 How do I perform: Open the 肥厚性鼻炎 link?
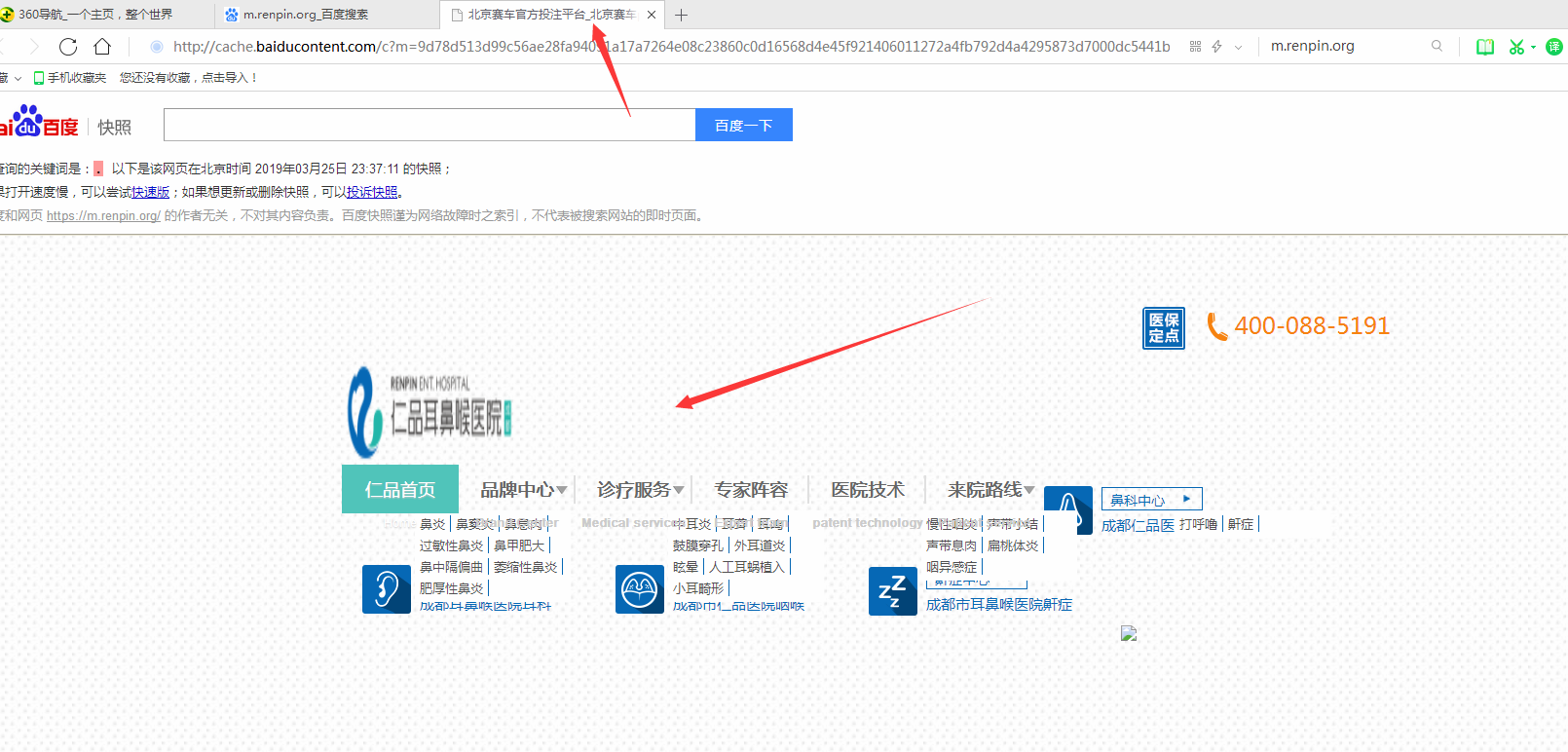click(x=452, y=588)
